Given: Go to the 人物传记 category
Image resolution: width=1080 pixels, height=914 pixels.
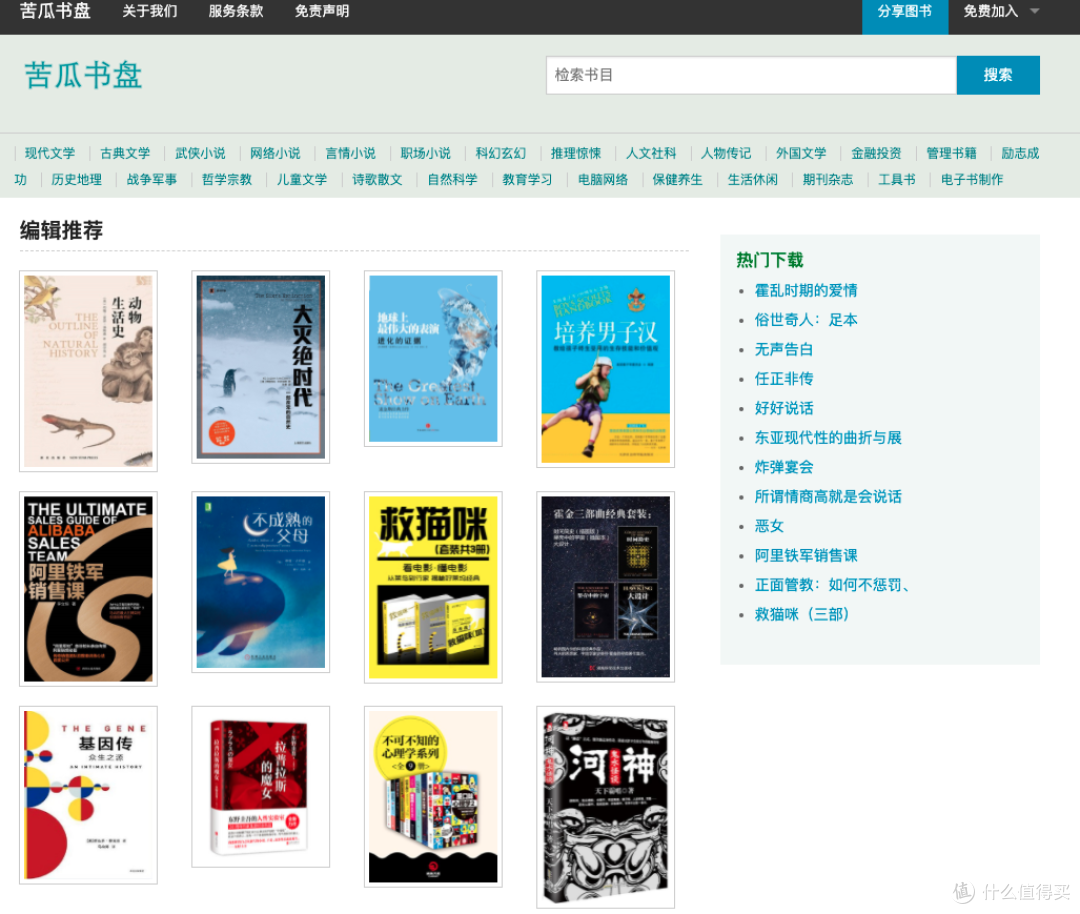Looking at the screenshot, I should click(x=726, y=153).
